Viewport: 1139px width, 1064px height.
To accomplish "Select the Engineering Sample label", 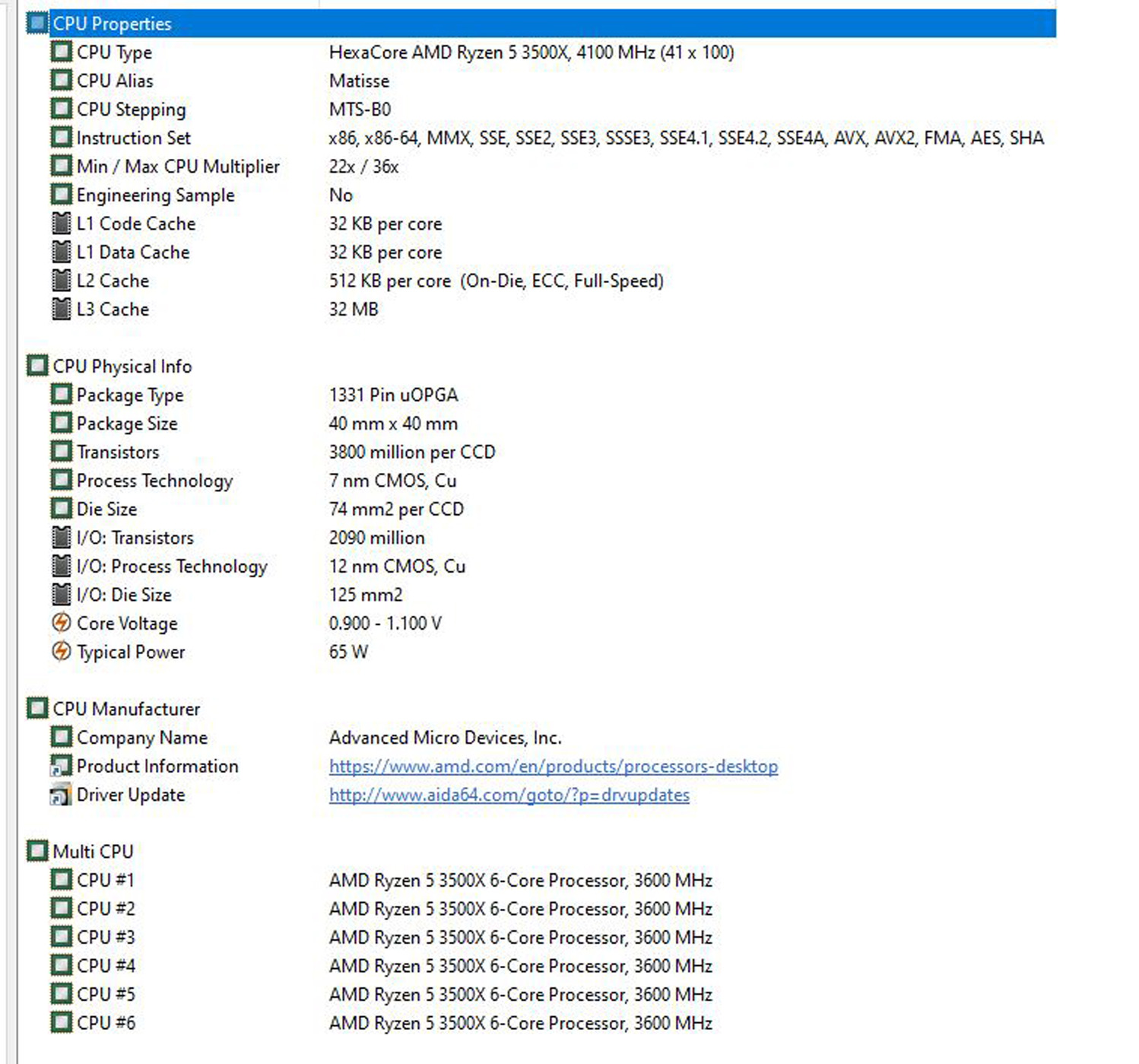I will [x=155, y=195].
